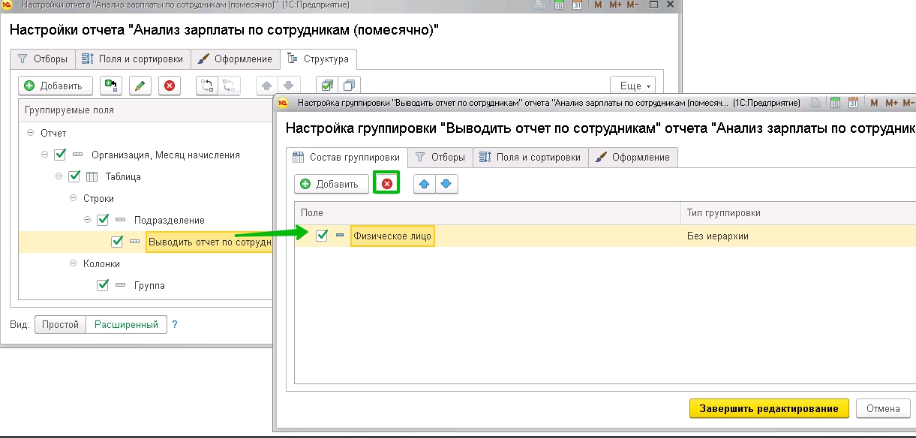Viewport: 916px width, 438px height.
Task: Open Оформление tab in grouping settings window
Action: pyautogui.click(x=633, y=157)
